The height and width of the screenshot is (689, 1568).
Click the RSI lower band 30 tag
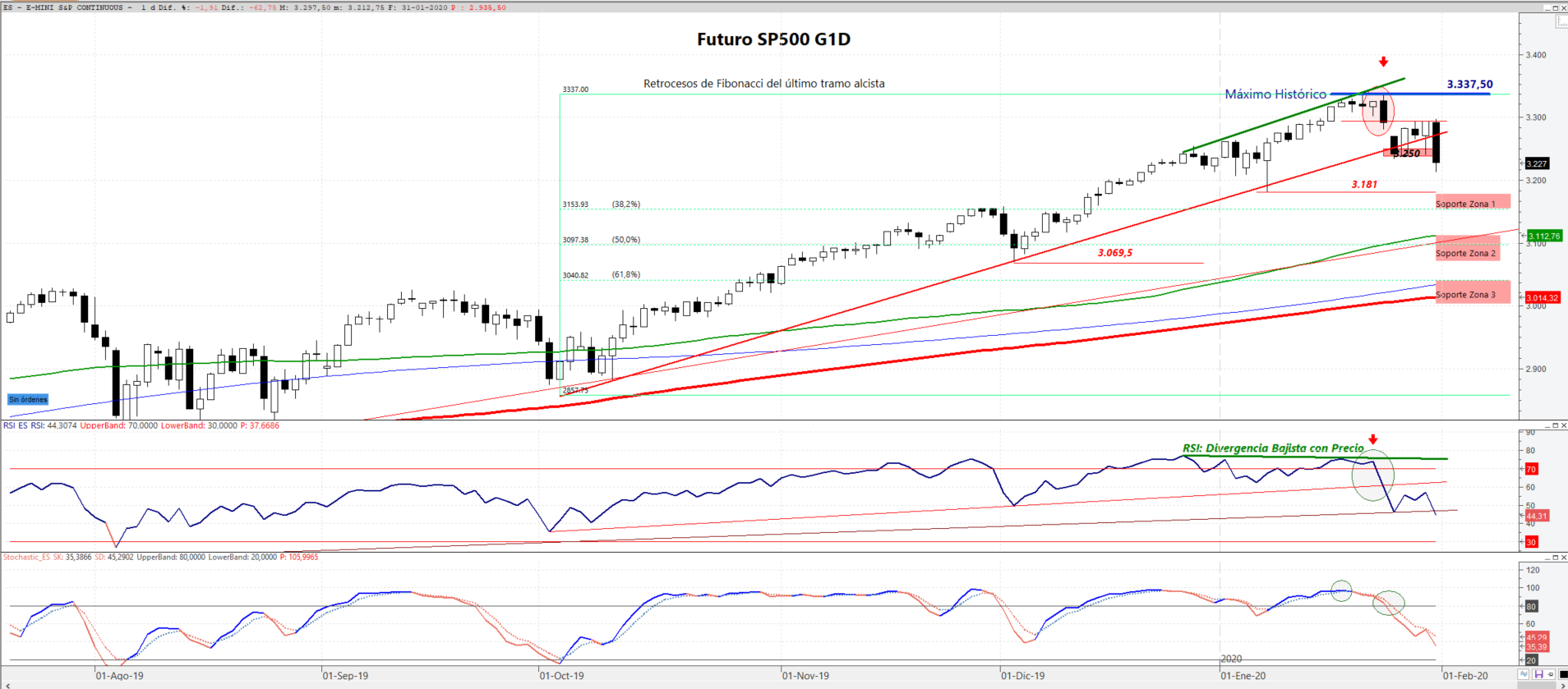click(1531, 542)
